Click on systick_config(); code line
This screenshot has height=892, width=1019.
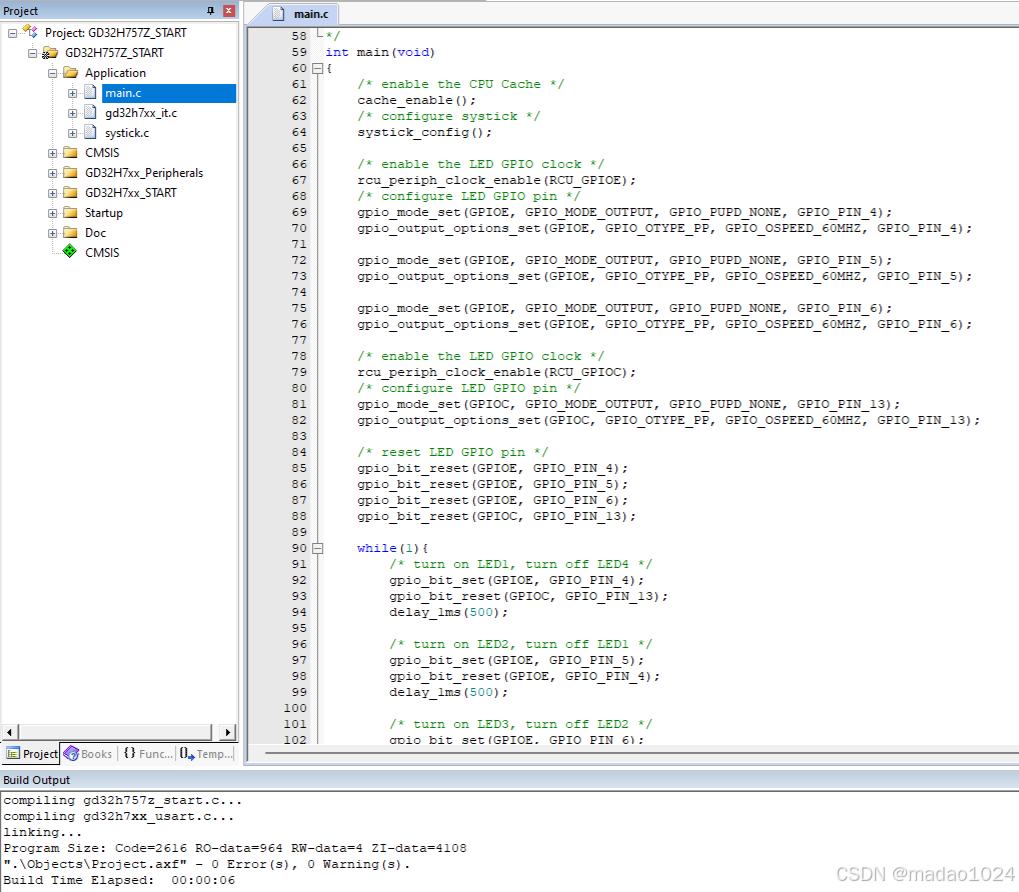click(x=424, y=132)
